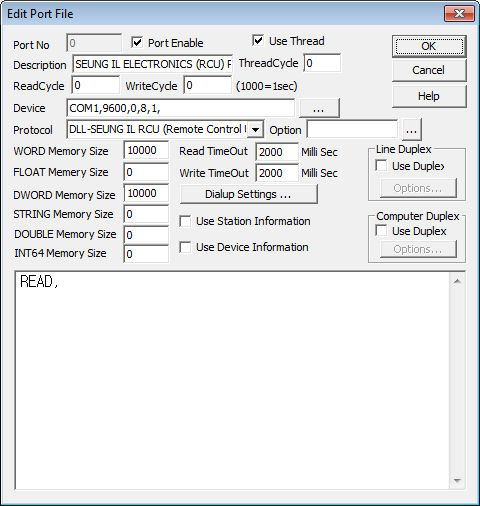Click the scrollbar up arrow in text area
Viewport: 480px width, 506px height.
point(457,281)
